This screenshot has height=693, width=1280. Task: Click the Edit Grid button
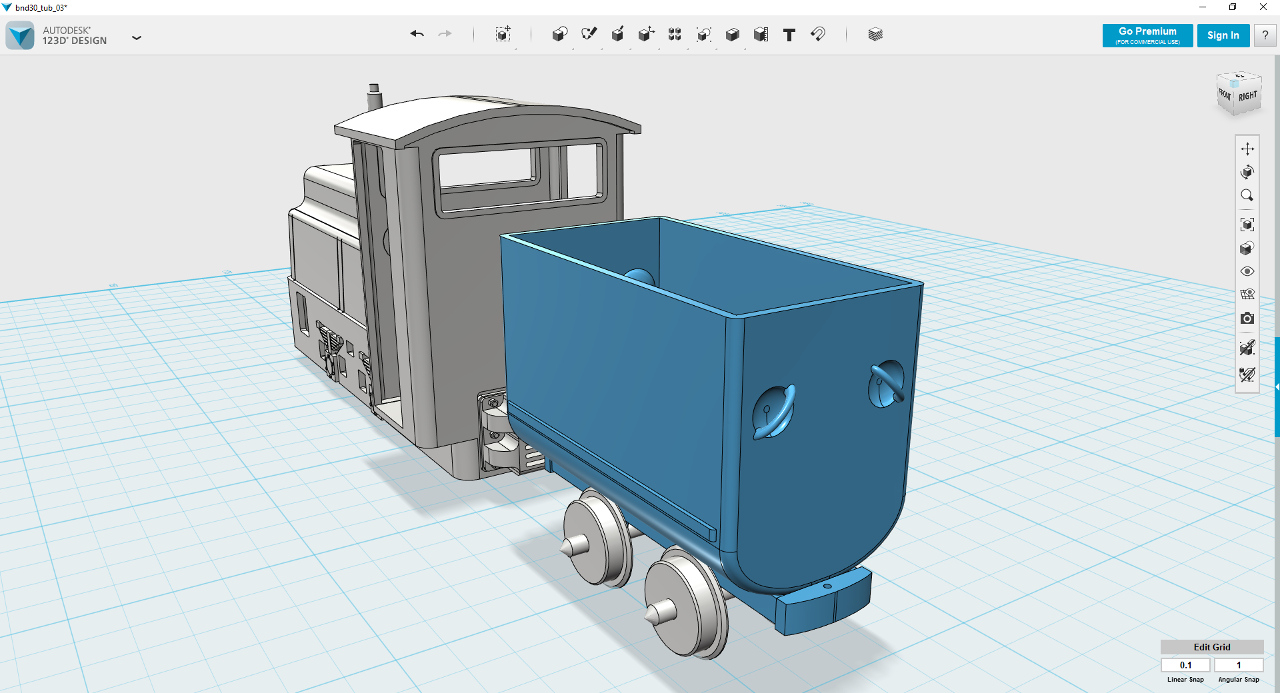coord(1212,647)
